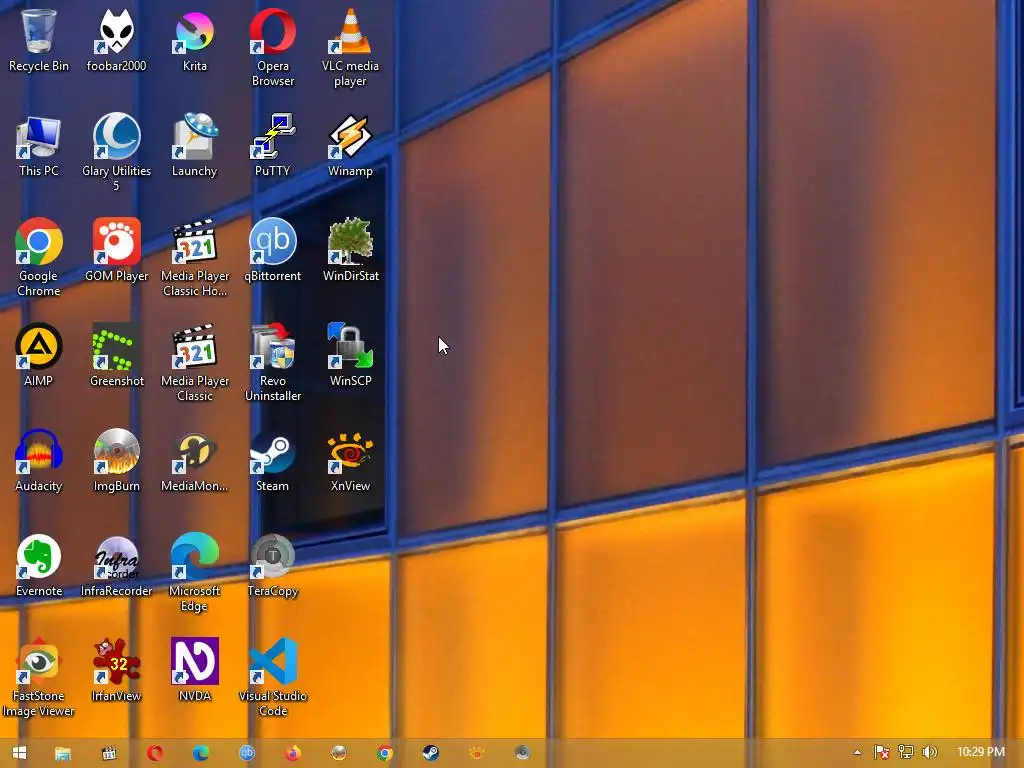This screenshot has height=768, width=1024.
Task: Select the Glary Utilities 5 shortcut
Action: click(116, 153)
